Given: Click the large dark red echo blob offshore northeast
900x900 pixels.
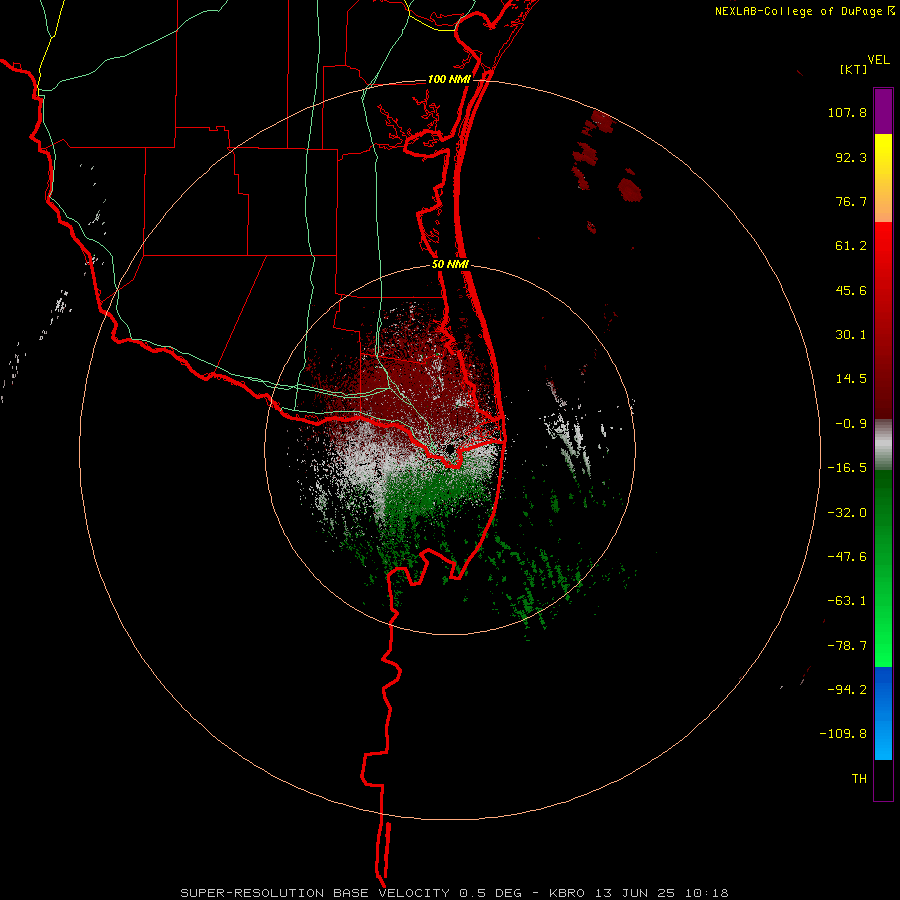Looking at the screenshot, I should click(630, 189).
